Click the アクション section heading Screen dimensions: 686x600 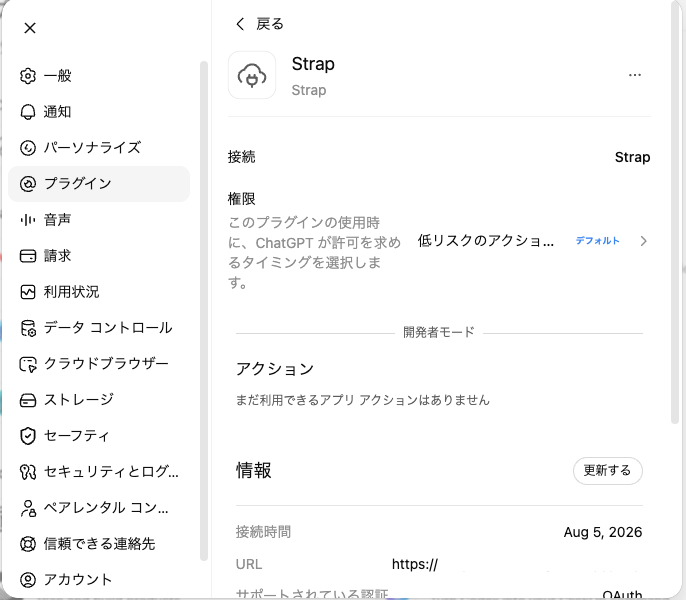pos(275,369)
